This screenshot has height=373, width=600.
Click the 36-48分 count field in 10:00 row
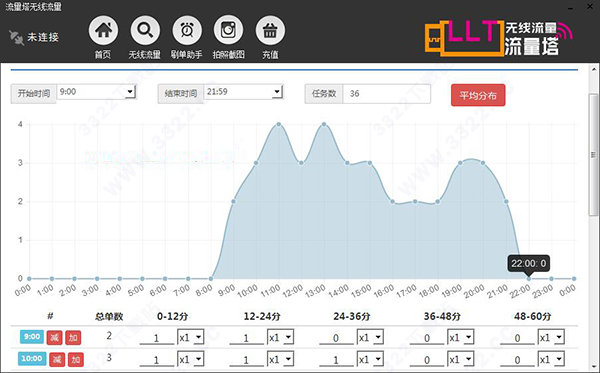(x=427, y=360)
